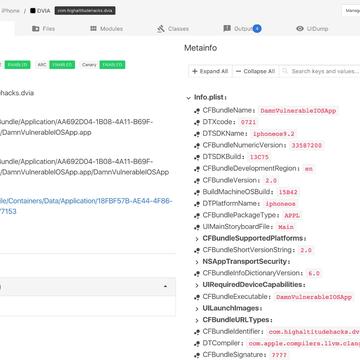This screenshot has width=360, height=360.
Task: Expand UIRequiredDeviceCapabilities node
Action: pyautogui.click(x=197, y=285)
